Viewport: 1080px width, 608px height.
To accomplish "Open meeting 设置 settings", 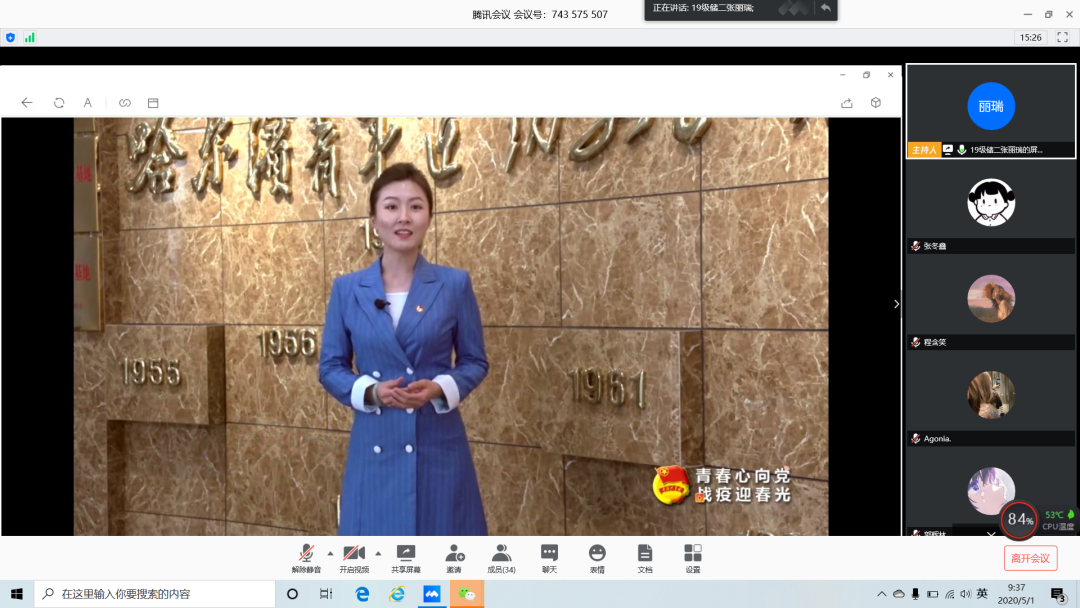I will [x=693, y=556].
